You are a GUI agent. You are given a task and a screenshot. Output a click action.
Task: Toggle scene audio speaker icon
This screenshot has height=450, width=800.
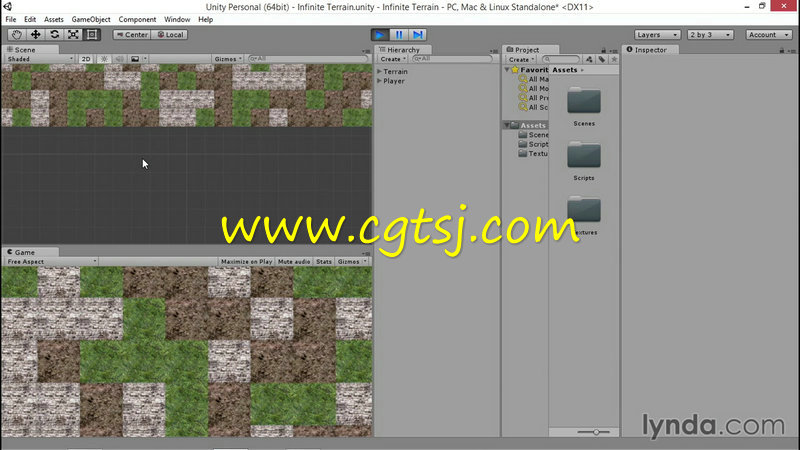(x=119, y=59)
